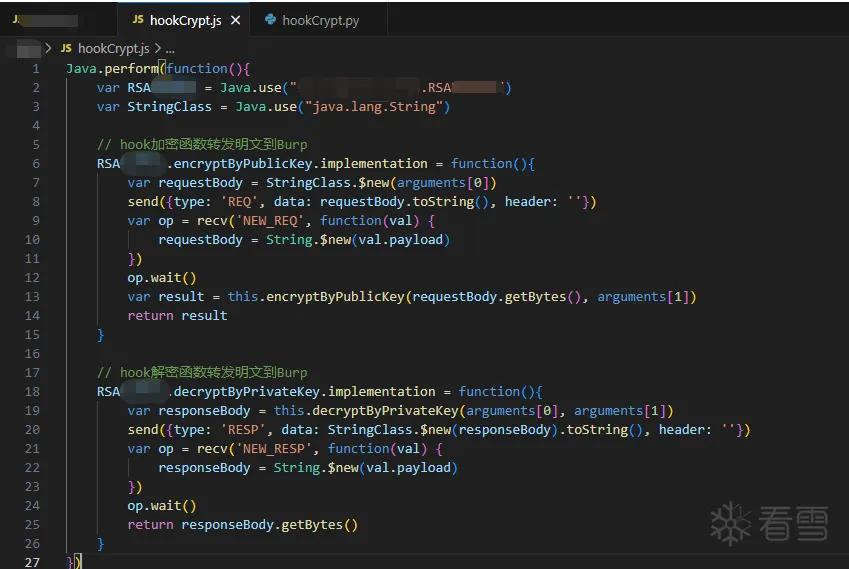Expand the chevron after hookCrypt.js breadcrumb
This screenshot has width=849, height=569.
[158, 49]
